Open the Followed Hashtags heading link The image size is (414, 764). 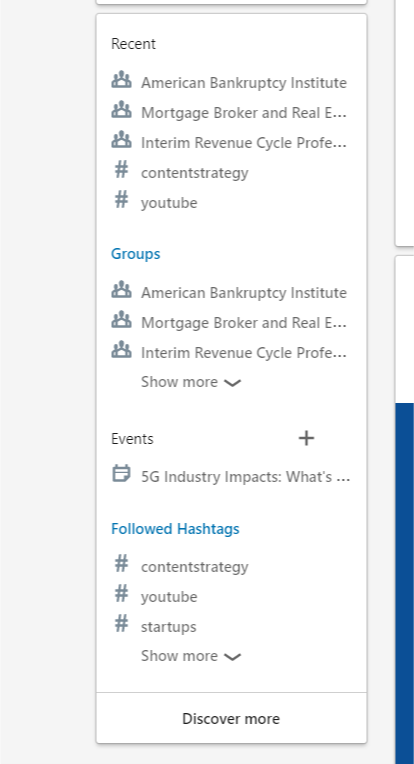(175, 529)
